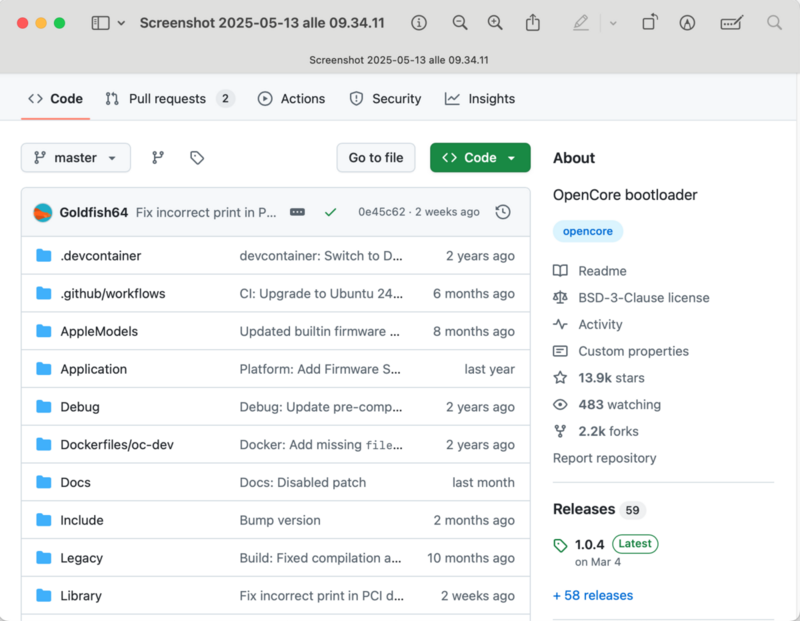800x621 pixels.
Task: Click the green check status icon
Action: coord(331,212)
